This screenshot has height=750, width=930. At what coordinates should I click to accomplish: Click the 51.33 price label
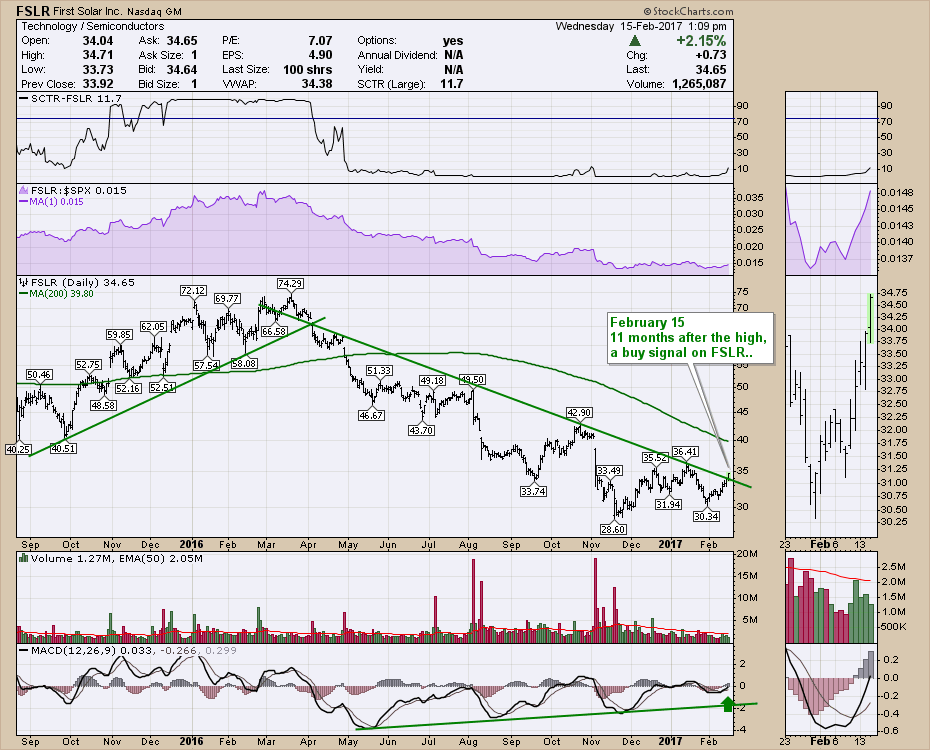click(x=379, y=371)
